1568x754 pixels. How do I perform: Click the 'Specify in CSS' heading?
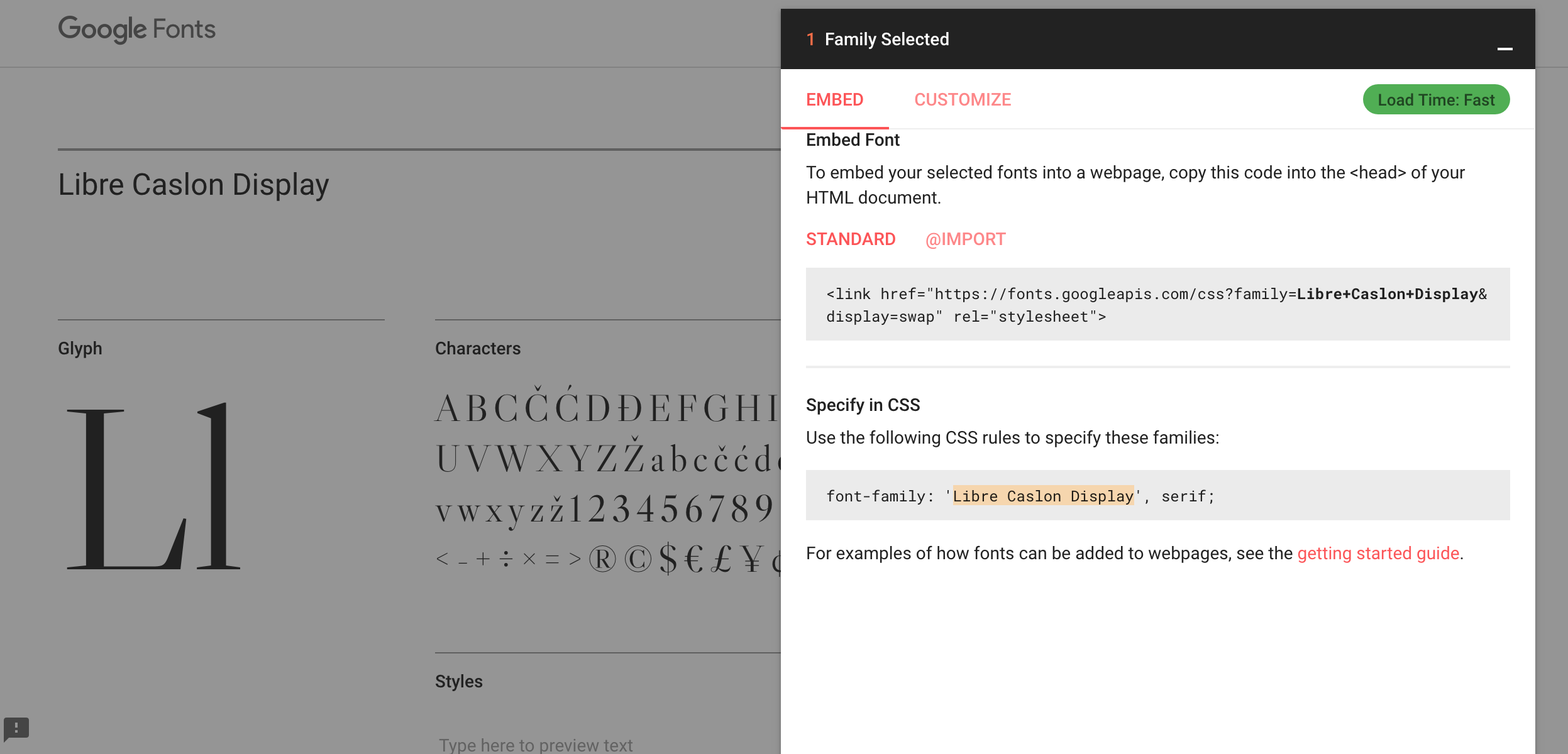click(x=863, y=405)
